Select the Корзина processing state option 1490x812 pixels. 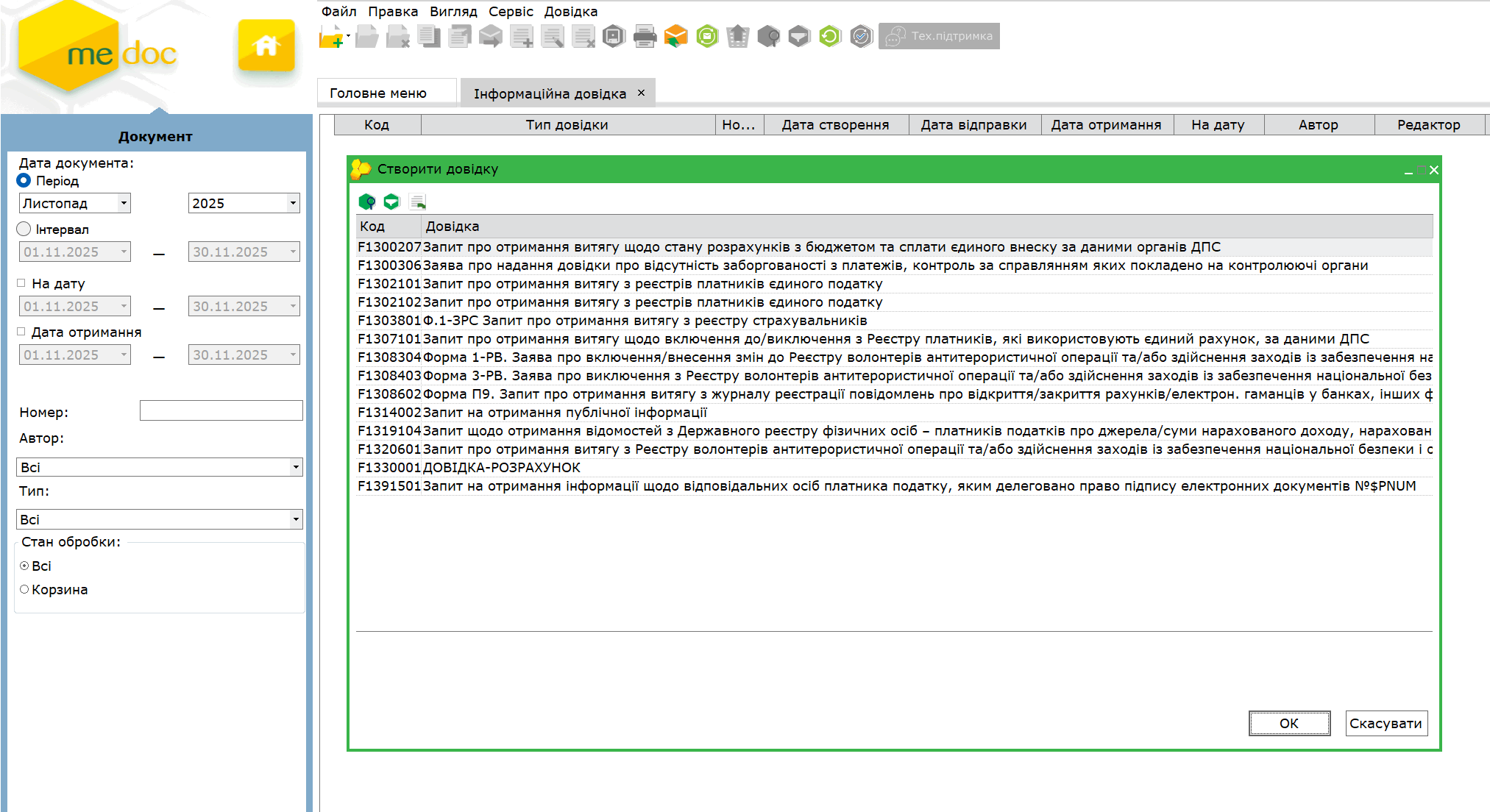24,589
